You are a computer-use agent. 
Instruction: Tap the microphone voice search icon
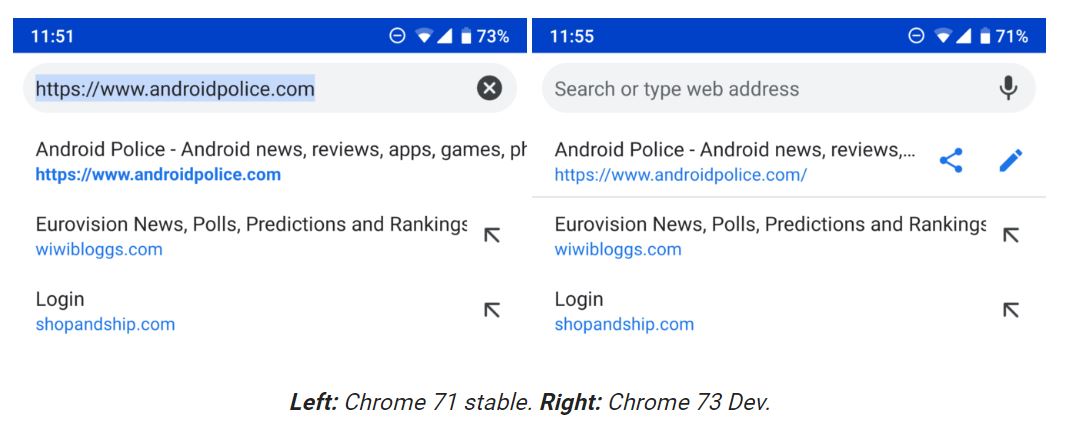click(1008, 89)
